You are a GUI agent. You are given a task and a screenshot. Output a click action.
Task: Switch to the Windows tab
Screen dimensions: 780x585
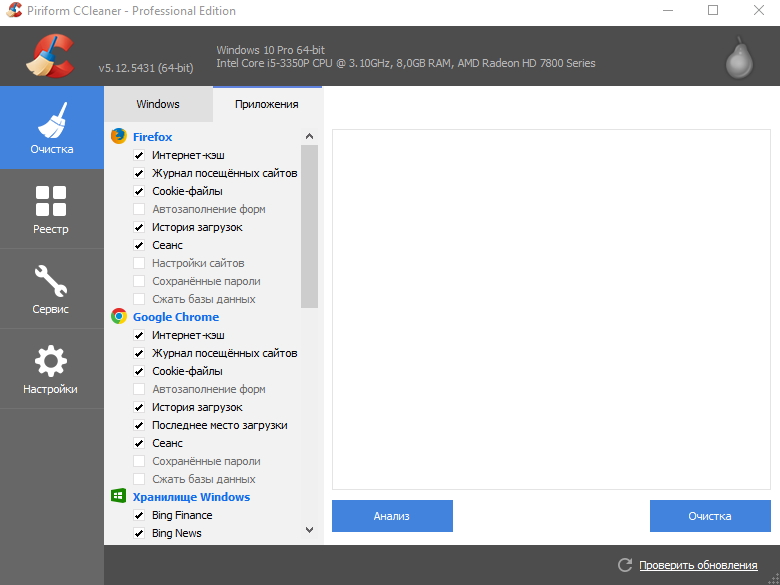pyautogui.click(x=158, y=104)
